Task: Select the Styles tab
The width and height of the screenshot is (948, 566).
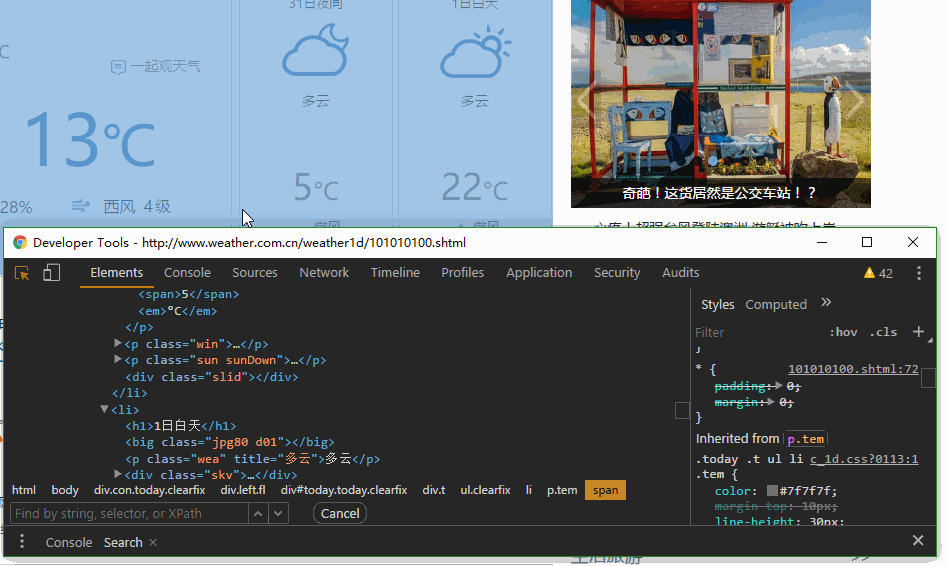Action: click(x=718, y=304)
